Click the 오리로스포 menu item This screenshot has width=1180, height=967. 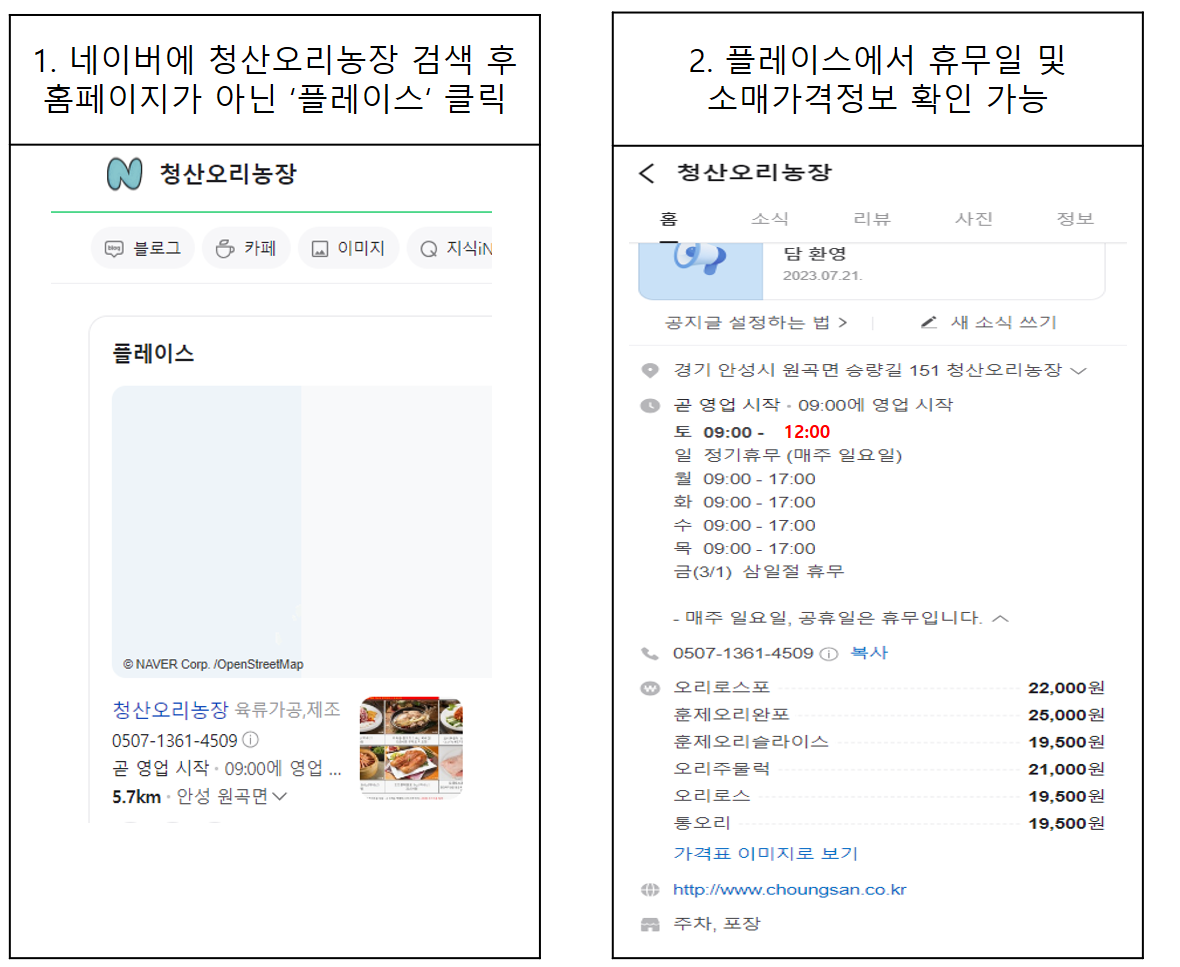point(721,688)
